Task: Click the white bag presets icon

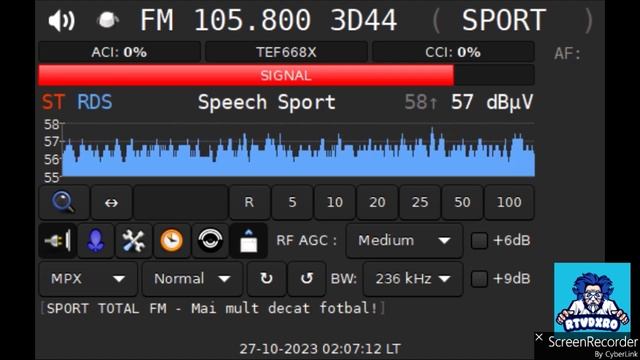Action: coord(249,240)
